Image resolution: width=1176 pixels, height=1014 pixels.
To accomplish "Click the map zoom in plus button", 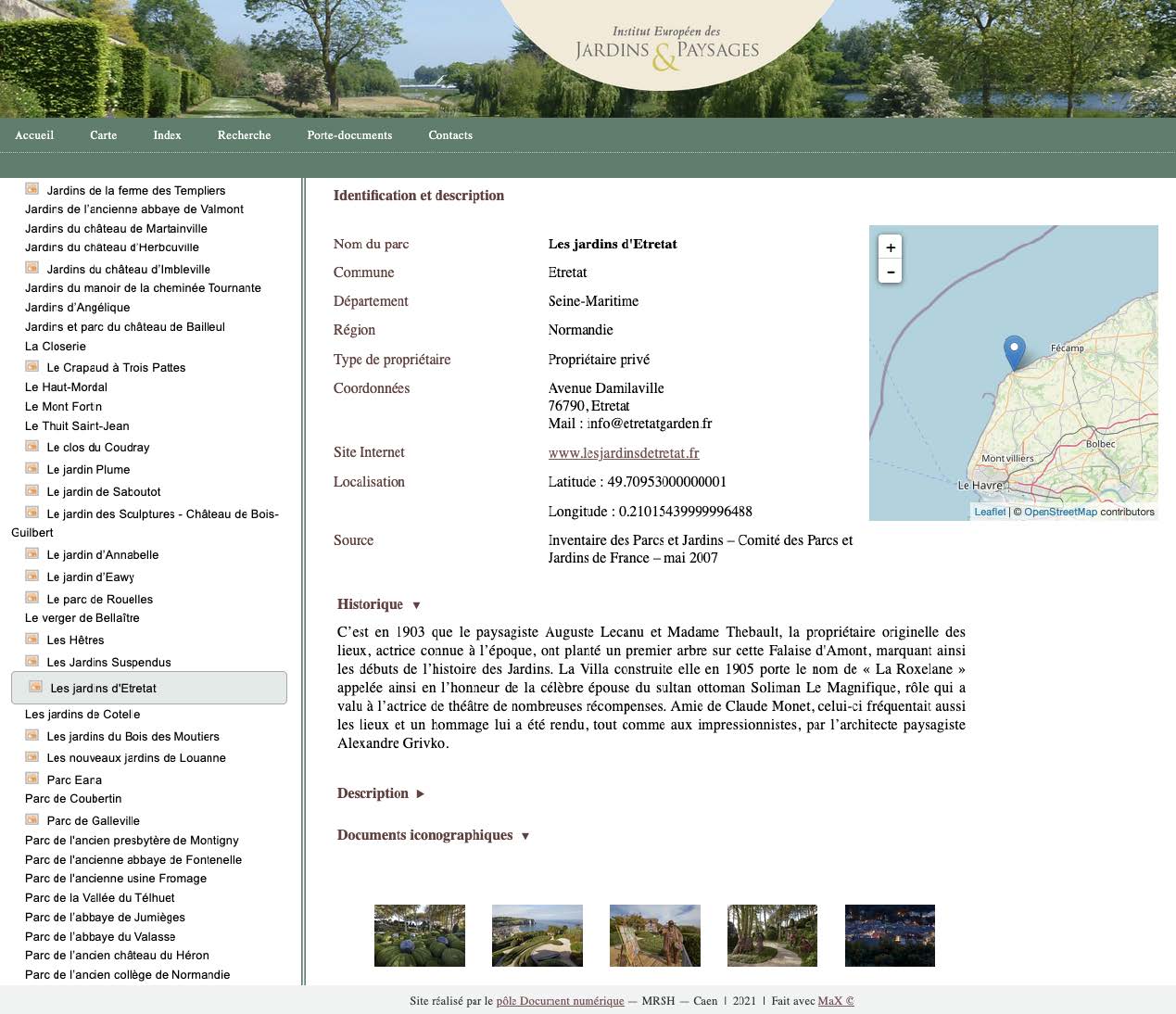I will 890,247.
